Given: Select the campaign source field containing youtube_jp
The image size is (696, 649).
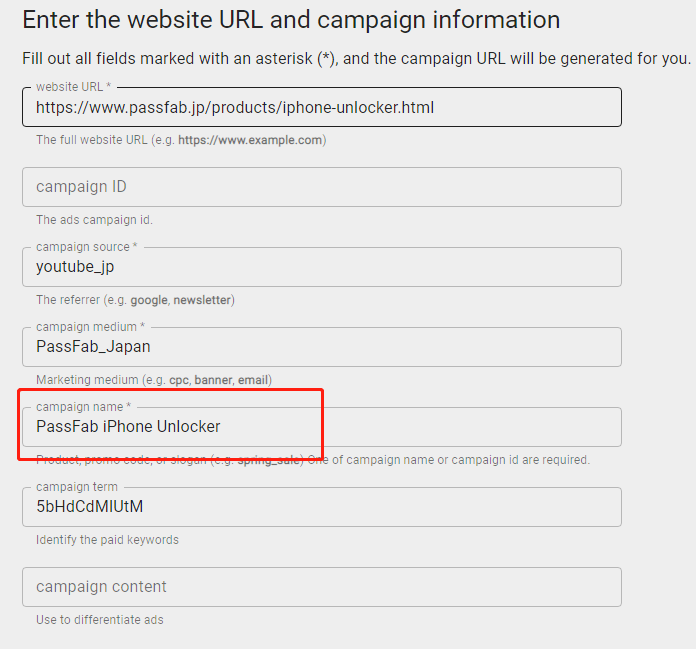Looking at the screenshot, I should tap(320, 267).
